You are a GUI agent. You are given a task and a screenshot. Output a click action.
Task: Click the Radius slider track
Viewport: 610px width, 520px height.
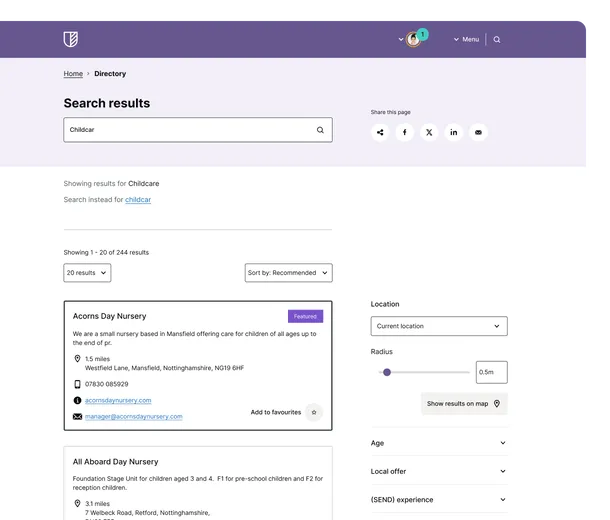(424, 372)
